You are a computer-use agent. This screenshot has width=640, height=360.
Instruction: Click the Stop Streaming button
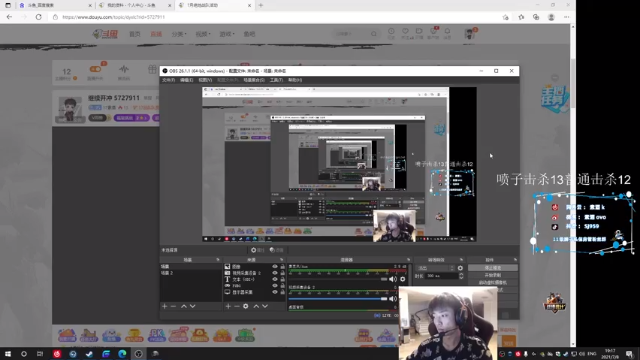point(493,268)
